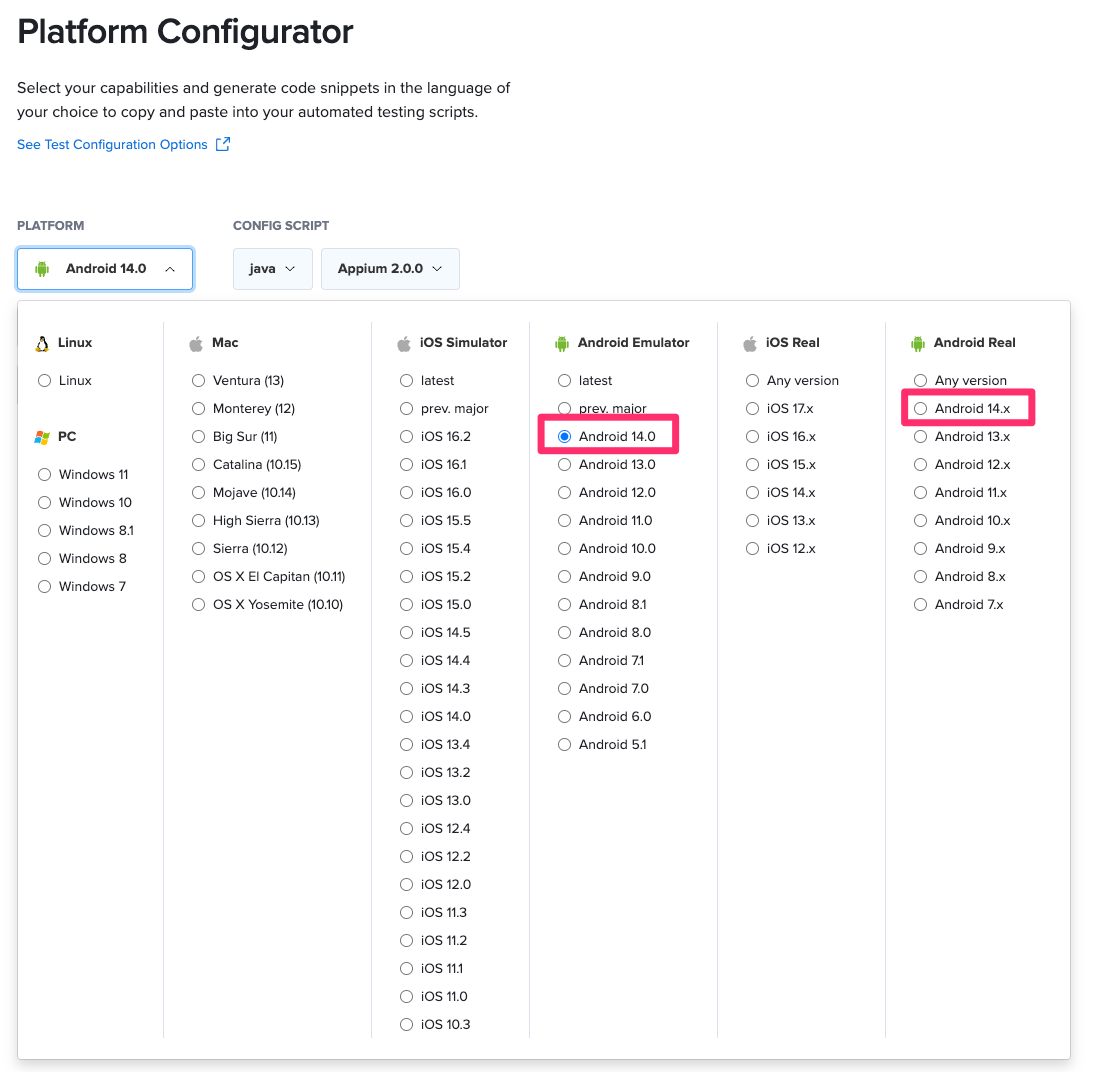This screenshot has height=1079, width=1100.
Task: Choose Android 11.x real device
Action: [920, 492]
